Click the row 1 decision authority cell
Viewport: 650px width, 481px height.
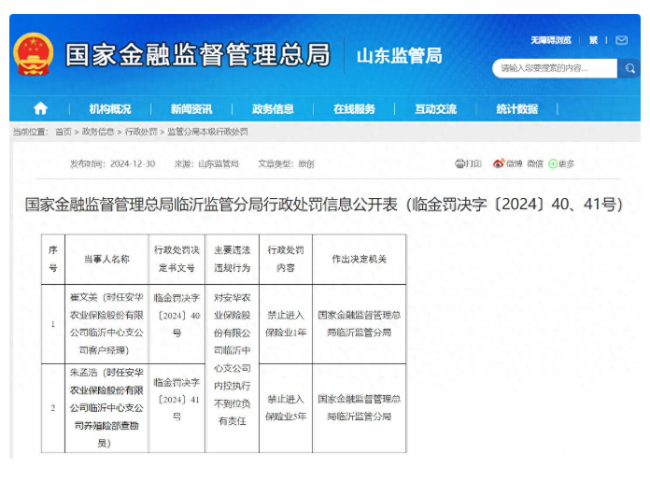point(359,324)
